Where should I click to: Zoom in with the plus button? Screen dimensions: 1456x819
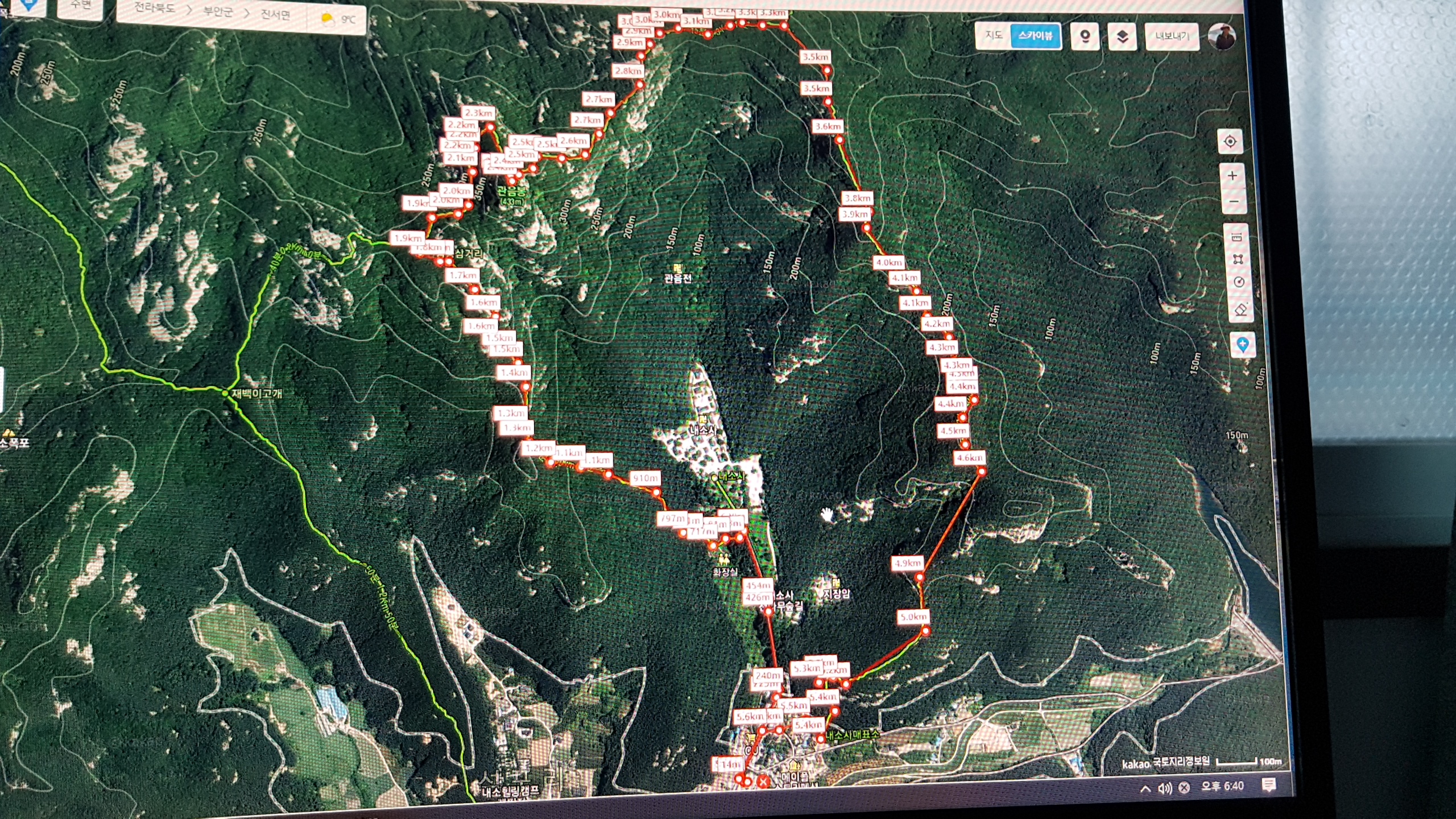(1232, 176)
